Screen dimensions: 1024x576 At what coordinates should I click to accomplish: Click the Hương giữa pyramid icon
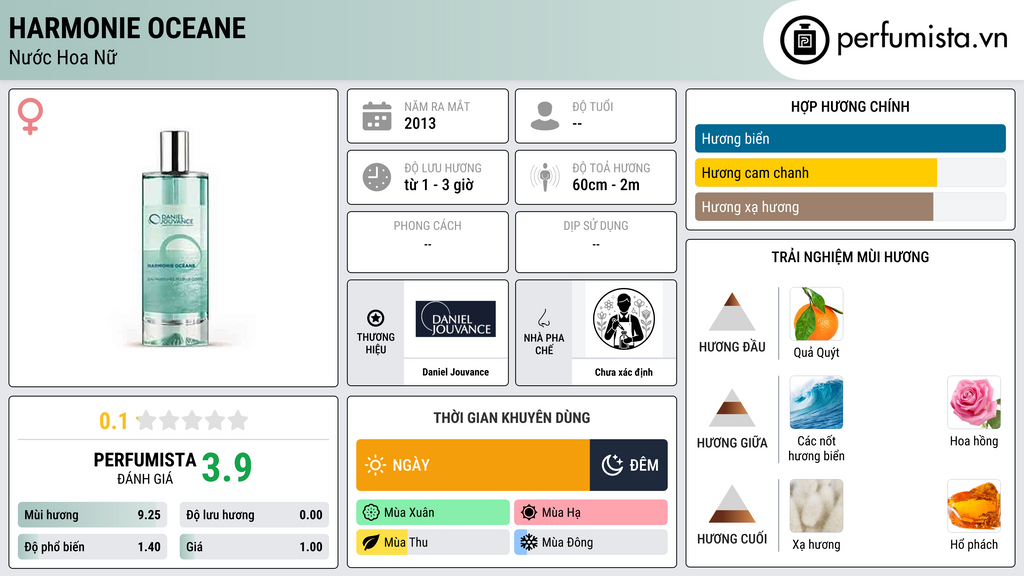tap(732, 408)
